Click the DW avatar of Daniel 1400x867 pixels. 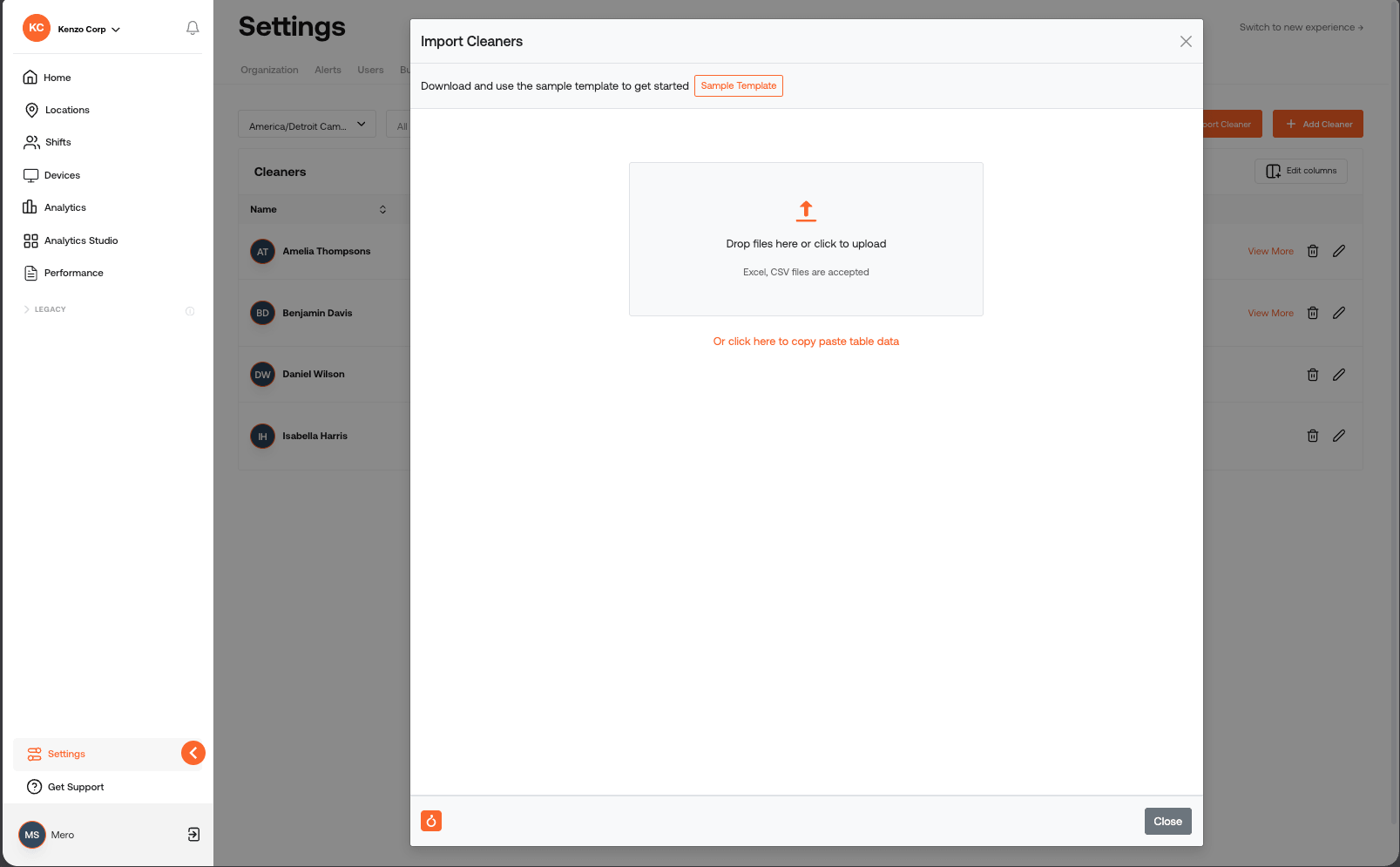click(262, 375)
